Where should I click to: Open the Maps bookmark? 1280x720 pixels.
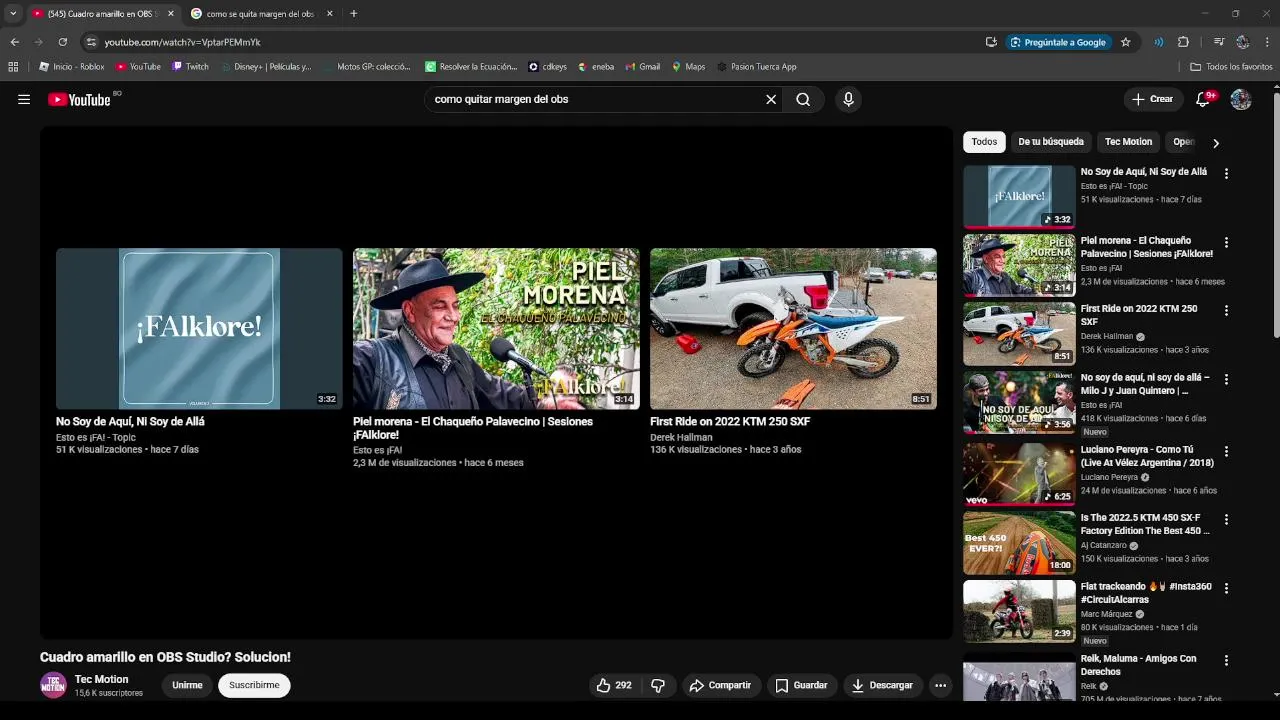tap(688, 67)
